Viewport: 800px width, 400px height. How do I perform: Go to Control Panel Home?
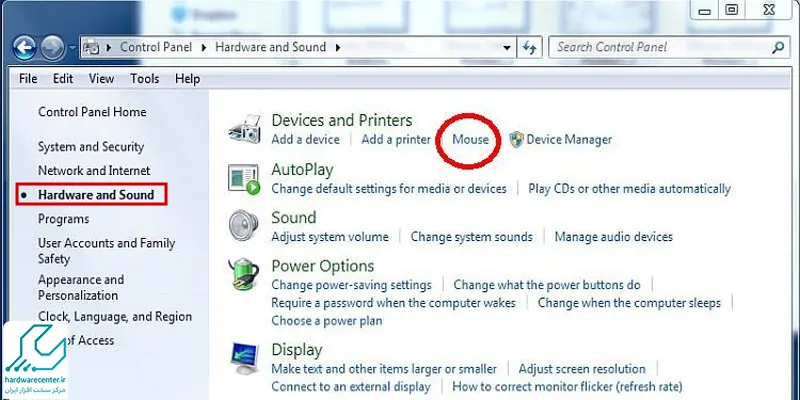point(92,112)
